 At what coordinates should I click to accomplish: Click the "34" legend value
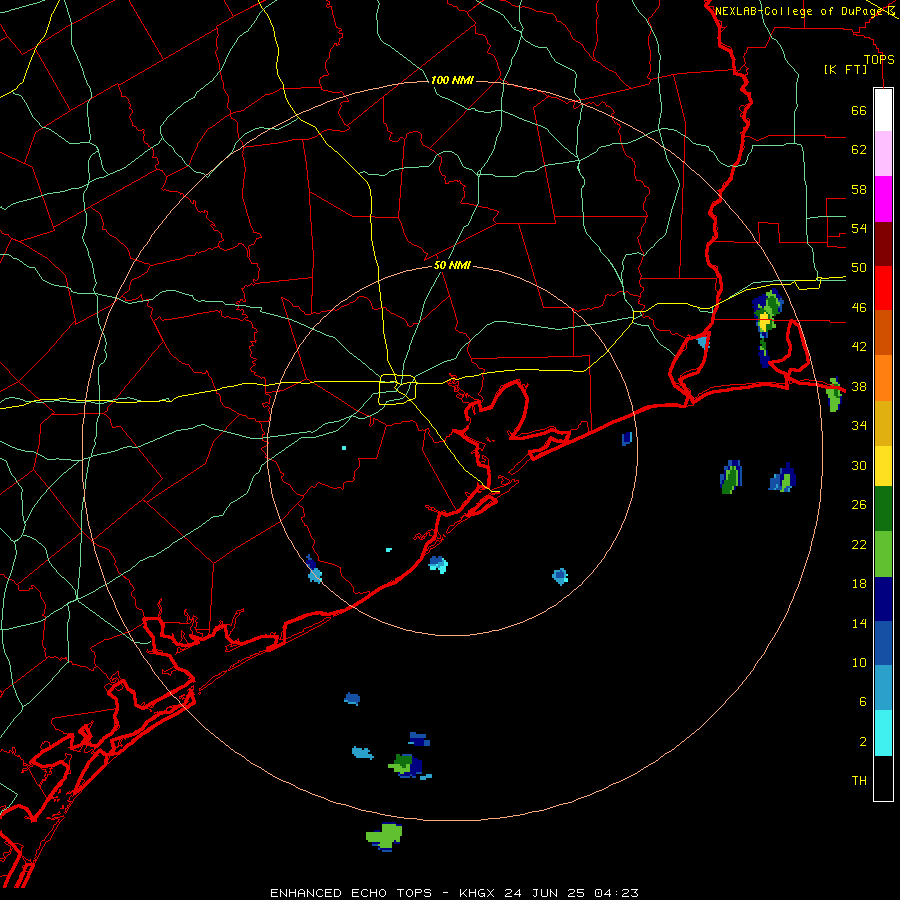(859, 426)
